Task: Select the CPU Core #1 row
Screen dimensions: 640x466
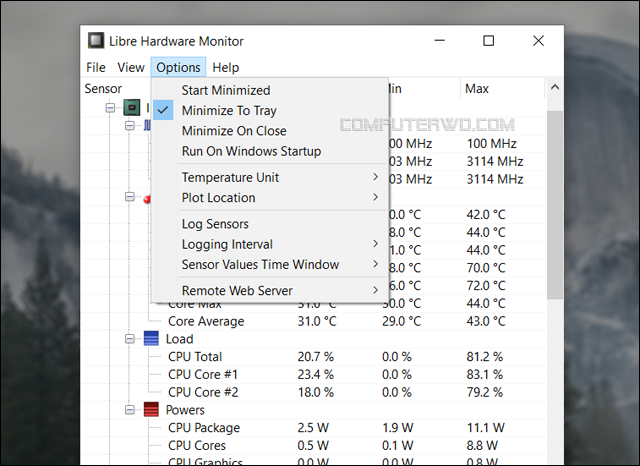Action: click(x=314, y=375)
